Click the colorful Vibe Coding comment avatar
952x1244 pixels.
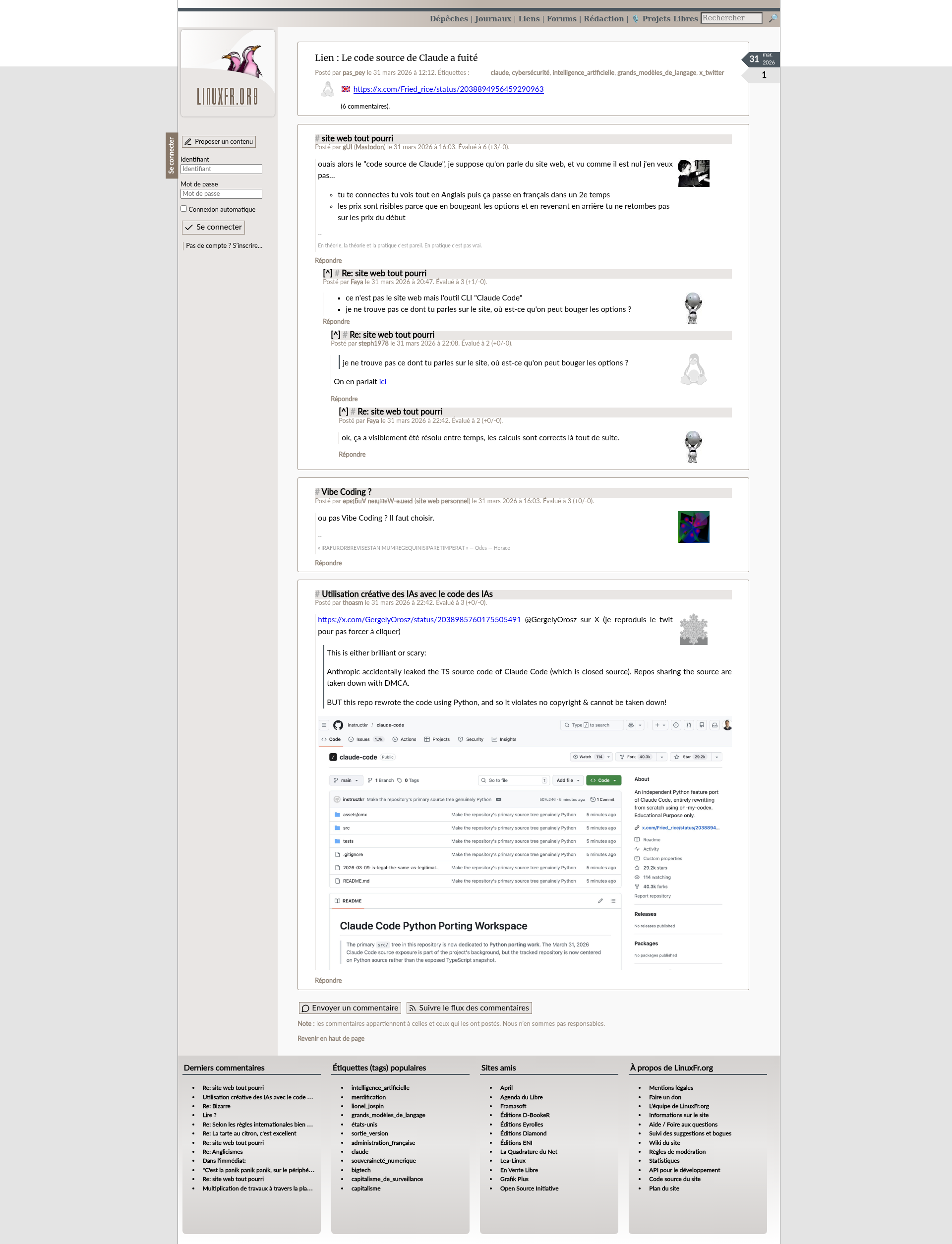(x=693, y=527)
